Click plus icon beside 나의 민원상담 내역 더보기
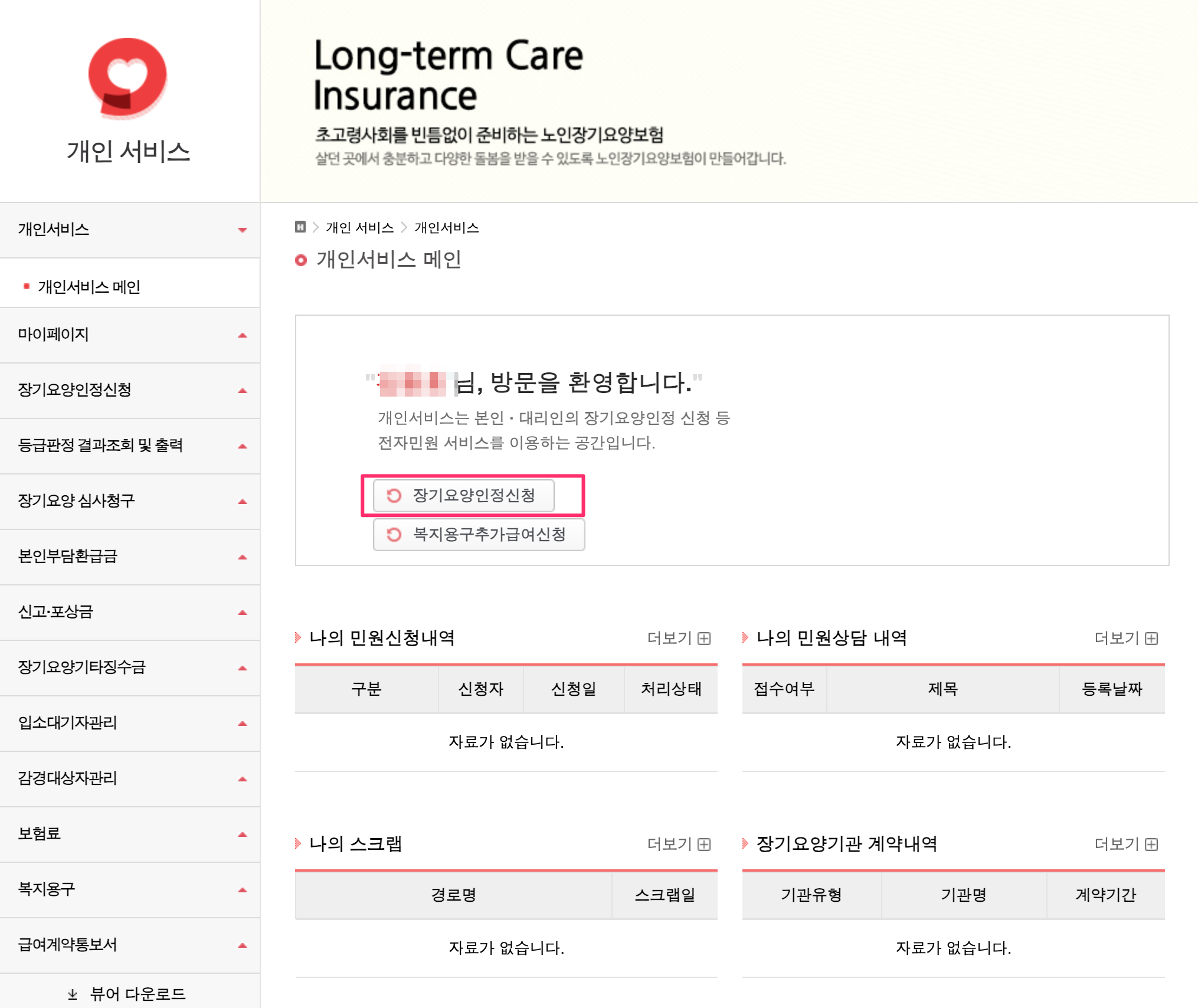This screenshot has height=1008, width=1198. (x=1151, y=639)
